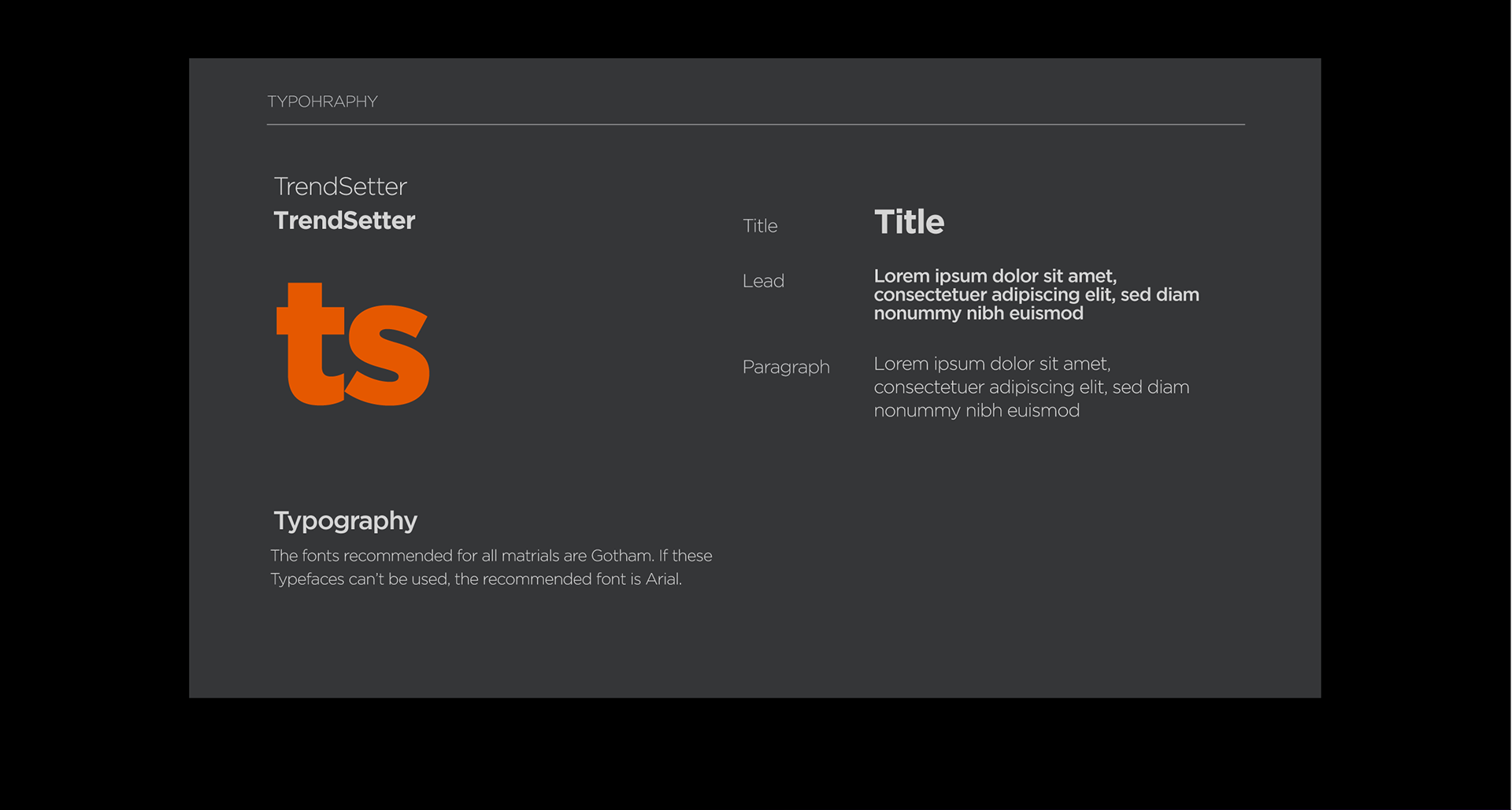This screenshot has height=810, width=1512.
Task: Click the first line of the light paragraph text
Action: pyautogui.click(x=991, y=364)
